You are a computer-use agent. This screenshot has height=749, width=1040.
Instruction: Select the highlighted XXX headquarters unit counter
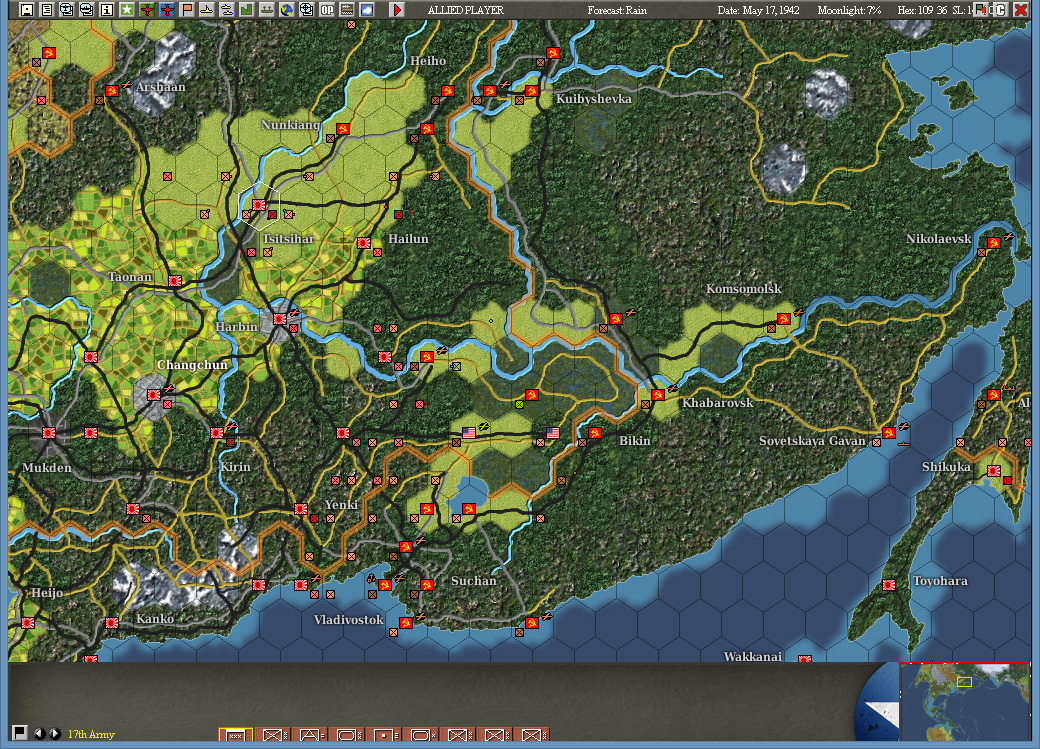pos(235,735)
